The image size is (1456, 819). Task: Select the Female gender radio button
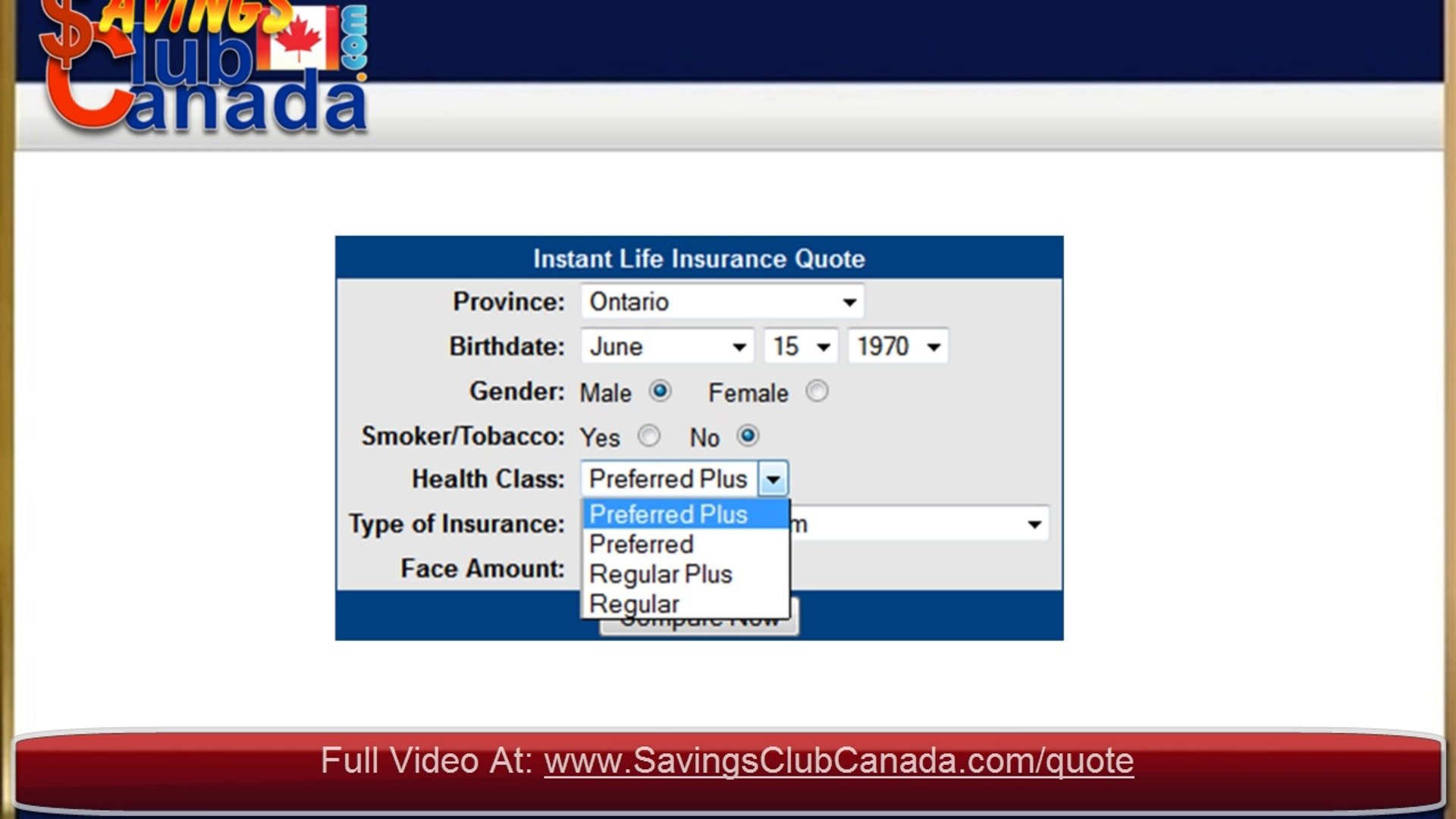pos(817,391)
